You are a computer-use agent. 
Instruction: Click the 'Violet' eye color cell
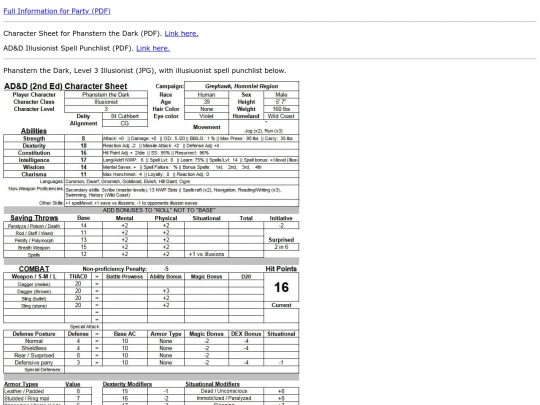[206, 116]
